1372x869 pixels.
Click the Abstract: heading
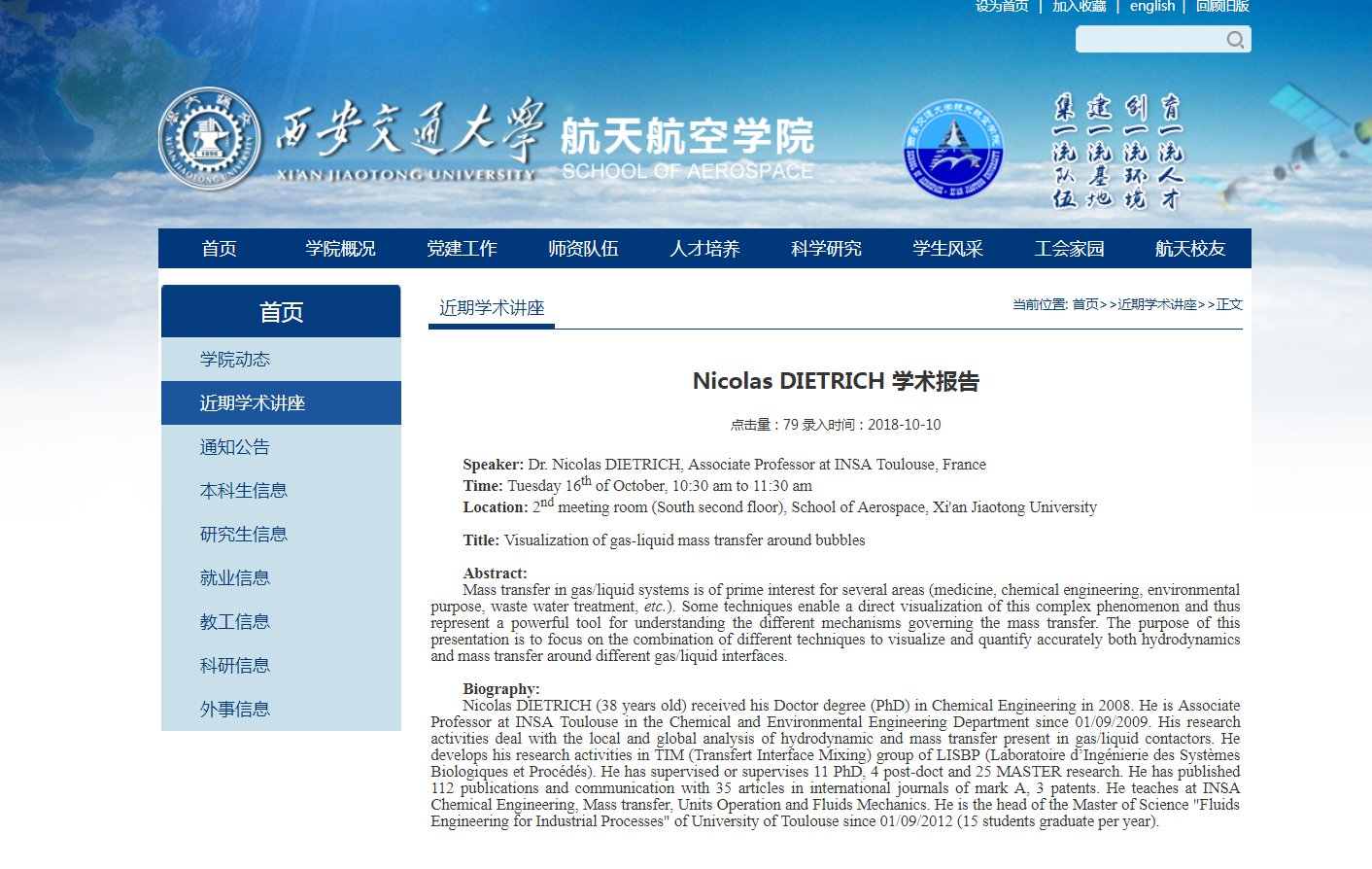pos(495,574)
